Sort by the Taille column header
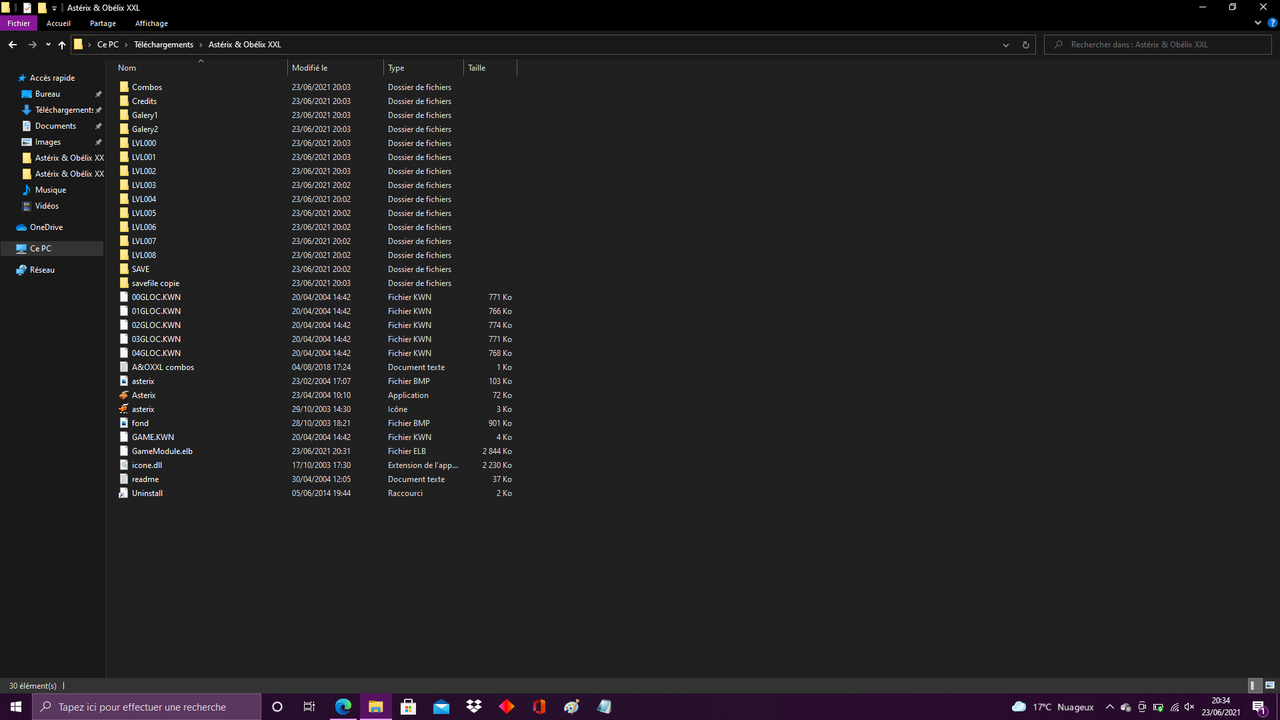The image size is (1280, 720). tap(490, 68)
